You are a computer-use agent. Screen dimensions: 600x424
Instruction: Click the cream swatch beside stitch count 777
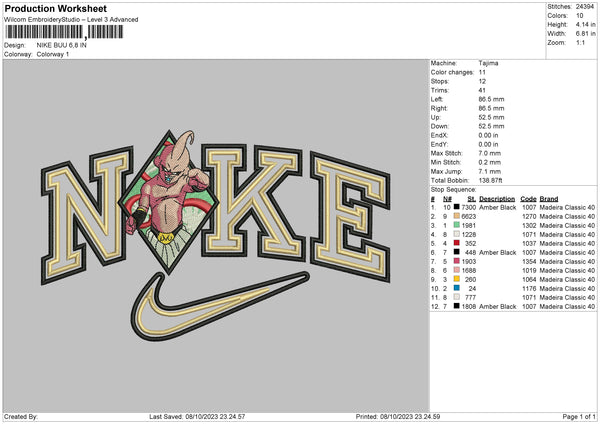click(x=457, y=297)
